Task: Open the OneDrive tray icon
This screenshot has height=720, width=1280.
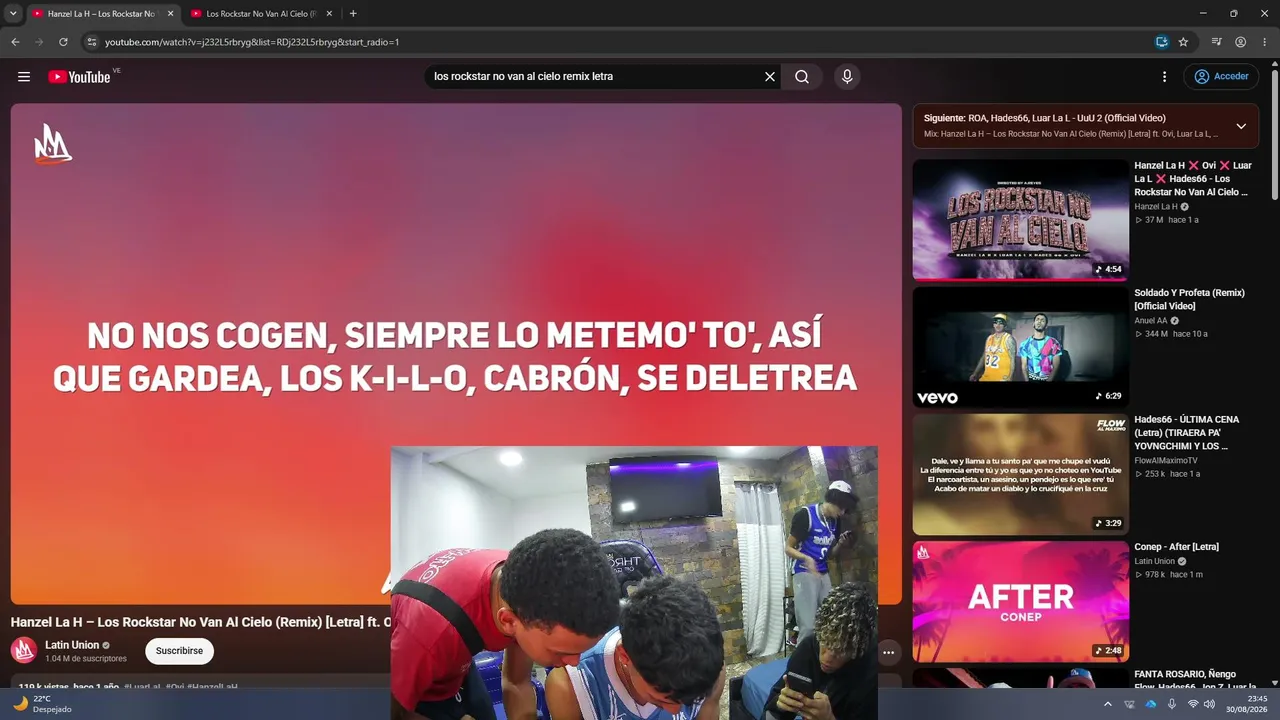Action: tap(1150, 704)
